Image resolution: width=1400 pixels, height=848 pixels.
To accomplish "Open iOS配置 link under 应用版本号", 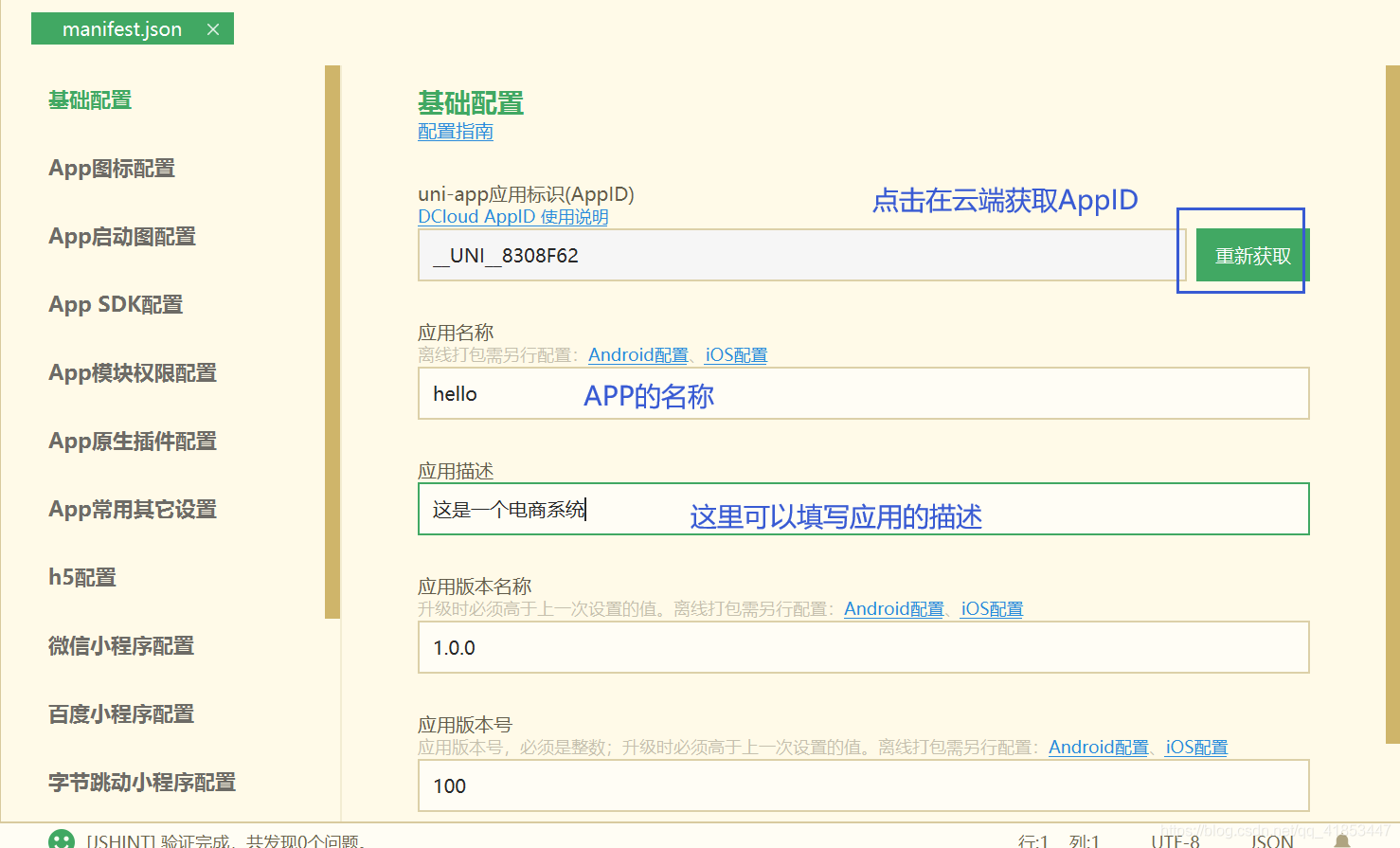I will tap(1196, 748).
